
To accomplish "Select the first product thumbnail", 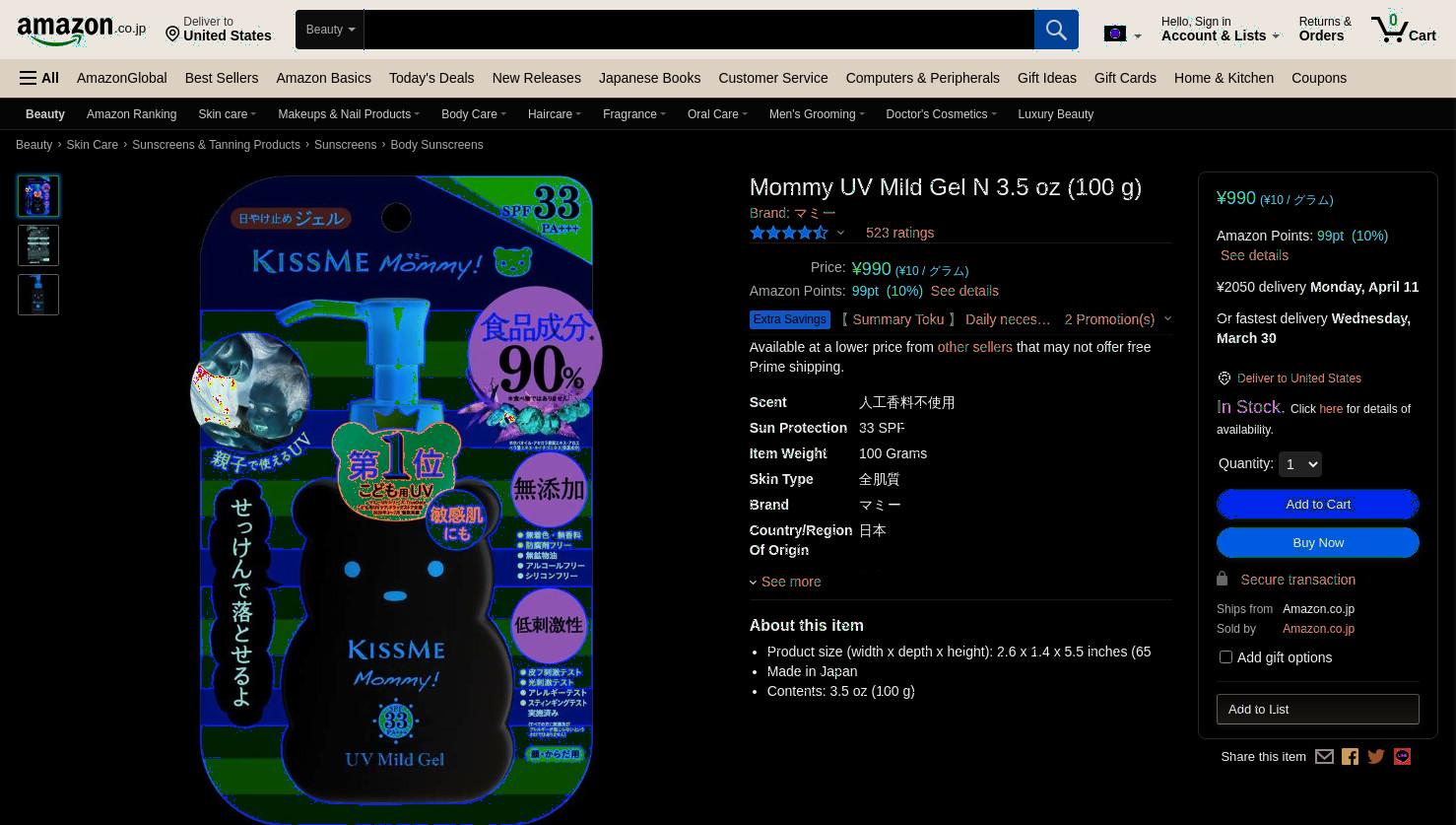I will pyautogui.click(x=38, y=195).
